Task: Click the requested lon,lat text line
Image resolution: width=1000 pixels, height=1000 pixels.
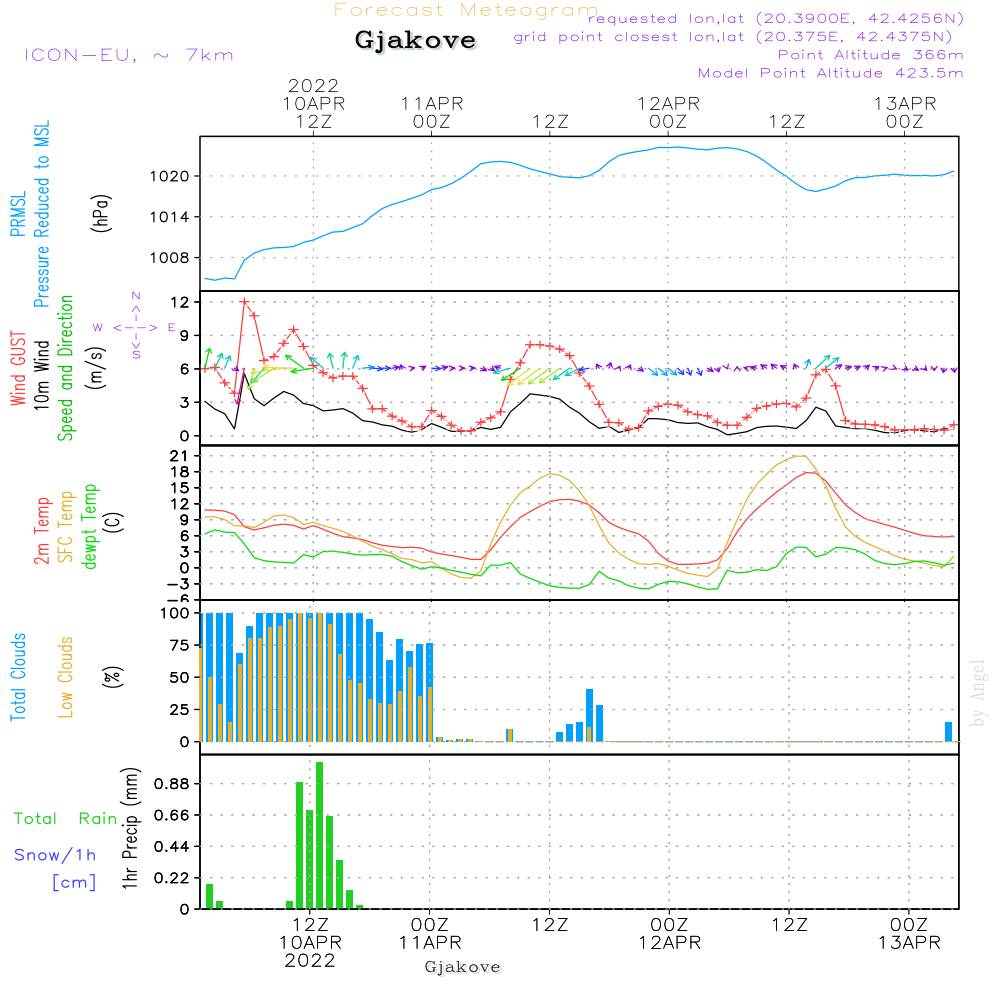Action: point(776,19)
